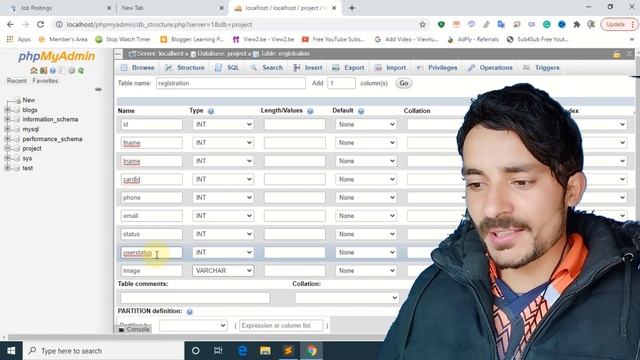Reload the page in Chrome
The width and height of the screenshot is (640, 360).
40,24
